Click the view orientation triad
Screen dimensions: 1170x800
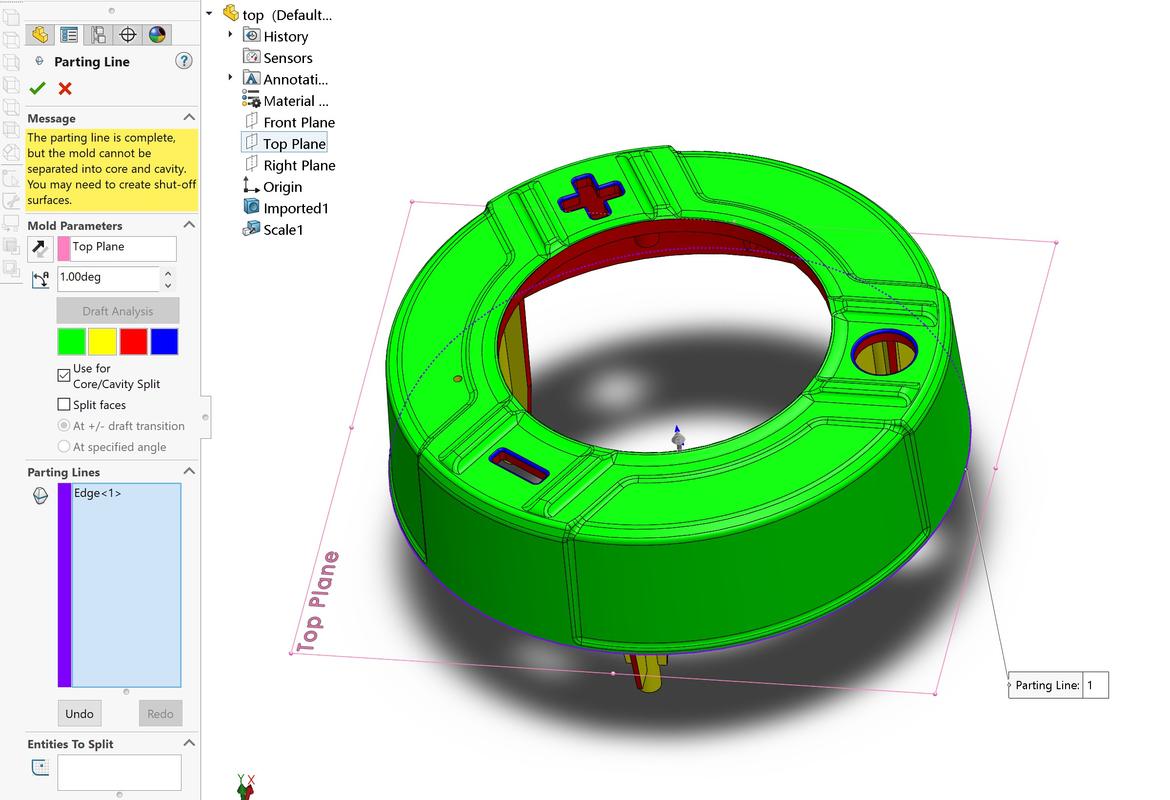(x=245, y=786)
